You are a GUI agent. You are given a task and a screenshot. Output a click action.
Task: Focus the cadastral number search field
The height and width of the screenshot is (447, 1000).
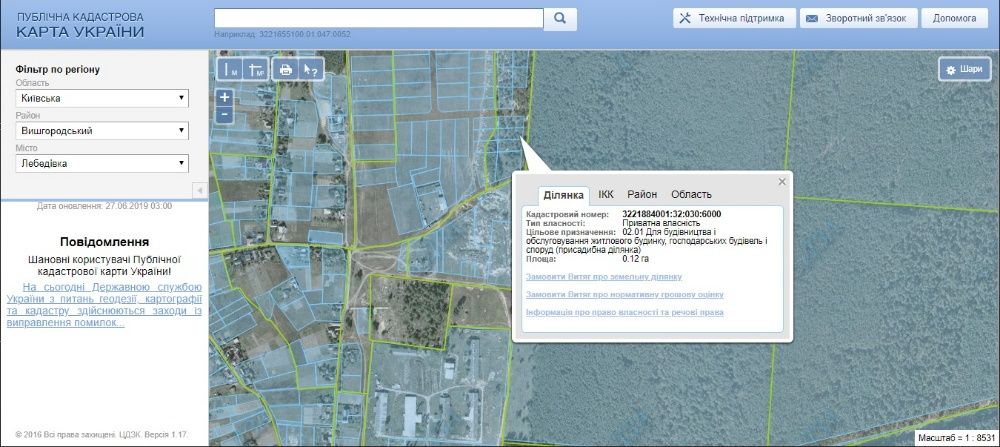tap(379, 18)
